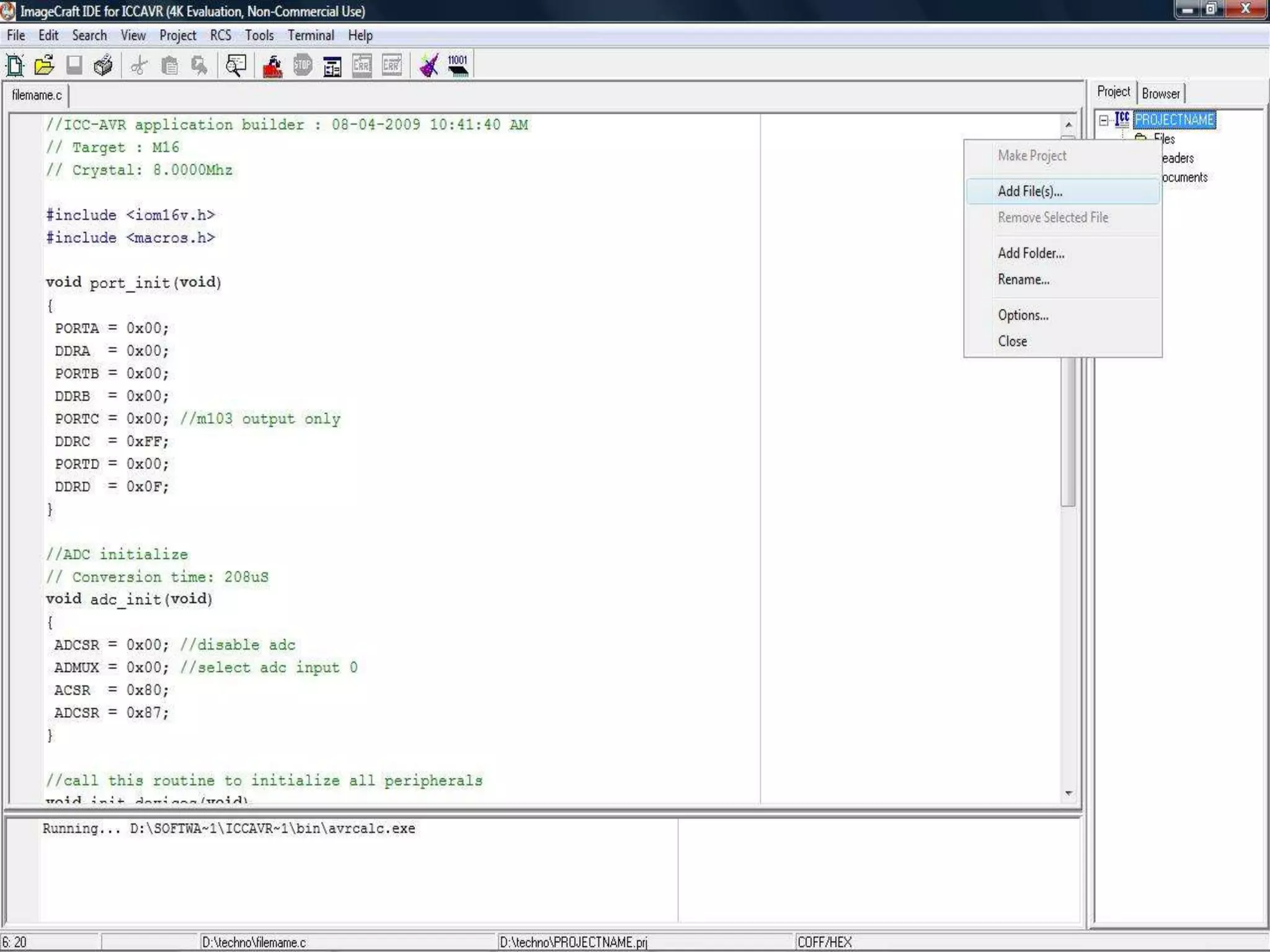The height and width of the screenshot is (952, 1270).
Task: Choose Add Folder... in context menu
Action: [1063, 253]
